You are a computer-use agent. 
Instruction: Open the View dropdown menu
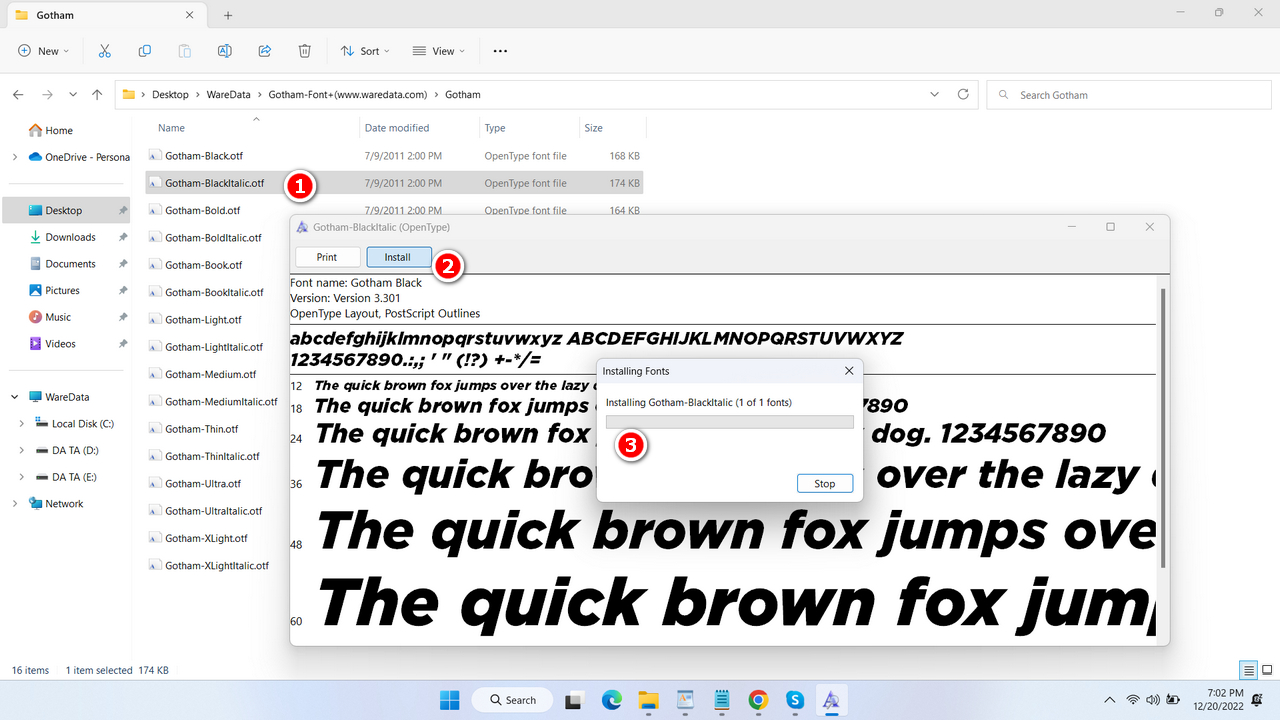437,50
